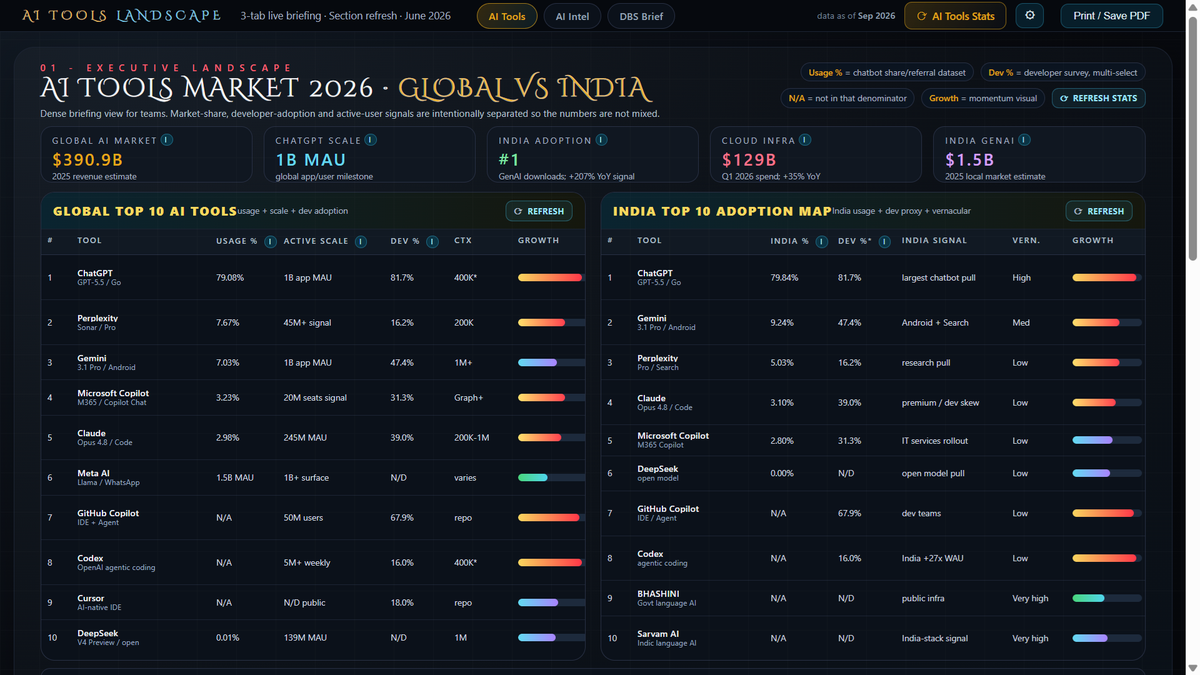This screenshot has height=675, width=1200.
Task: Click Print / Save PDF button
Action: click(x=1111, y=16)
